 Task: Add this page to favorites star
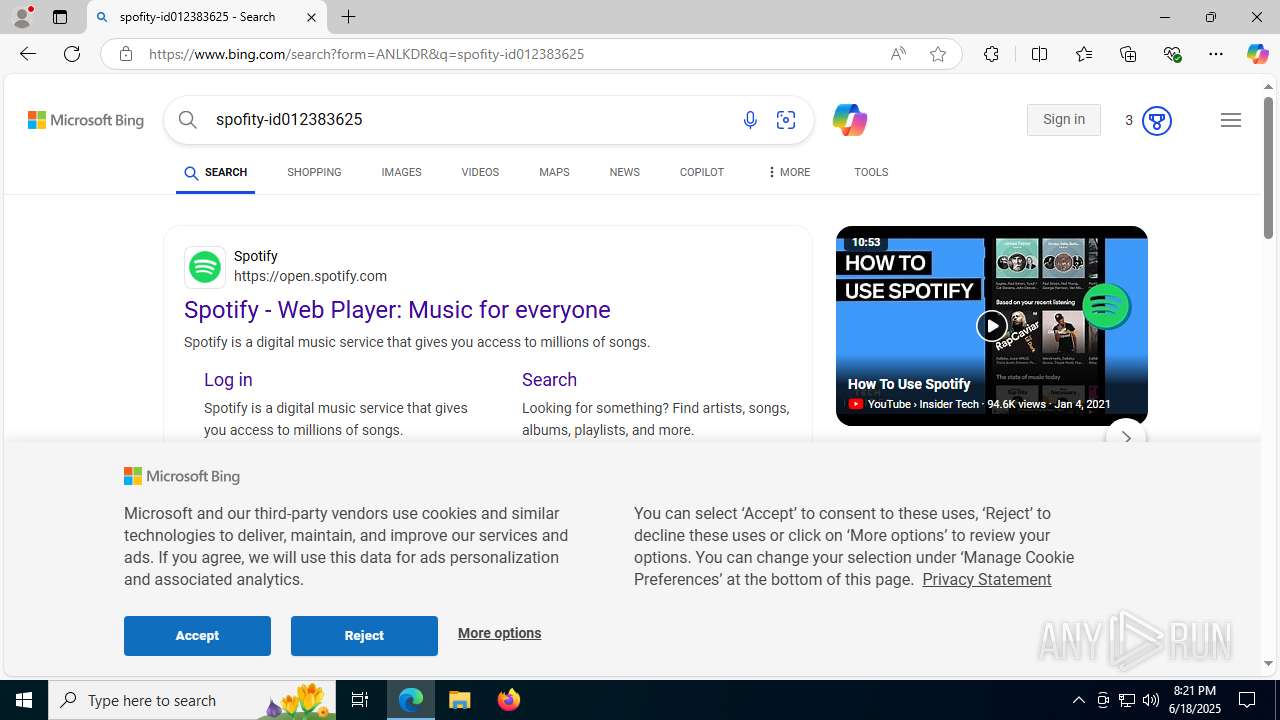coord(938,54)
